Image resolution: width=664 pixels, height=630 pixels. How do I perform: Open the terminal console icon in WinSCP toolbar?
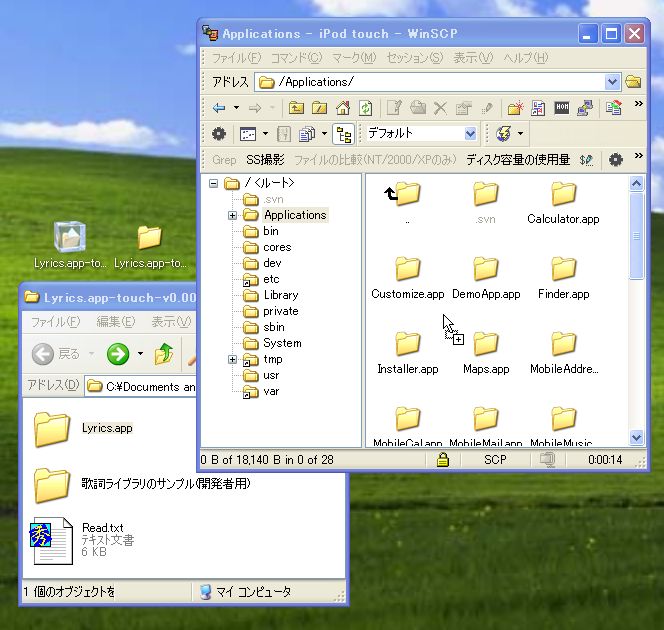click(x=562, y=108)
